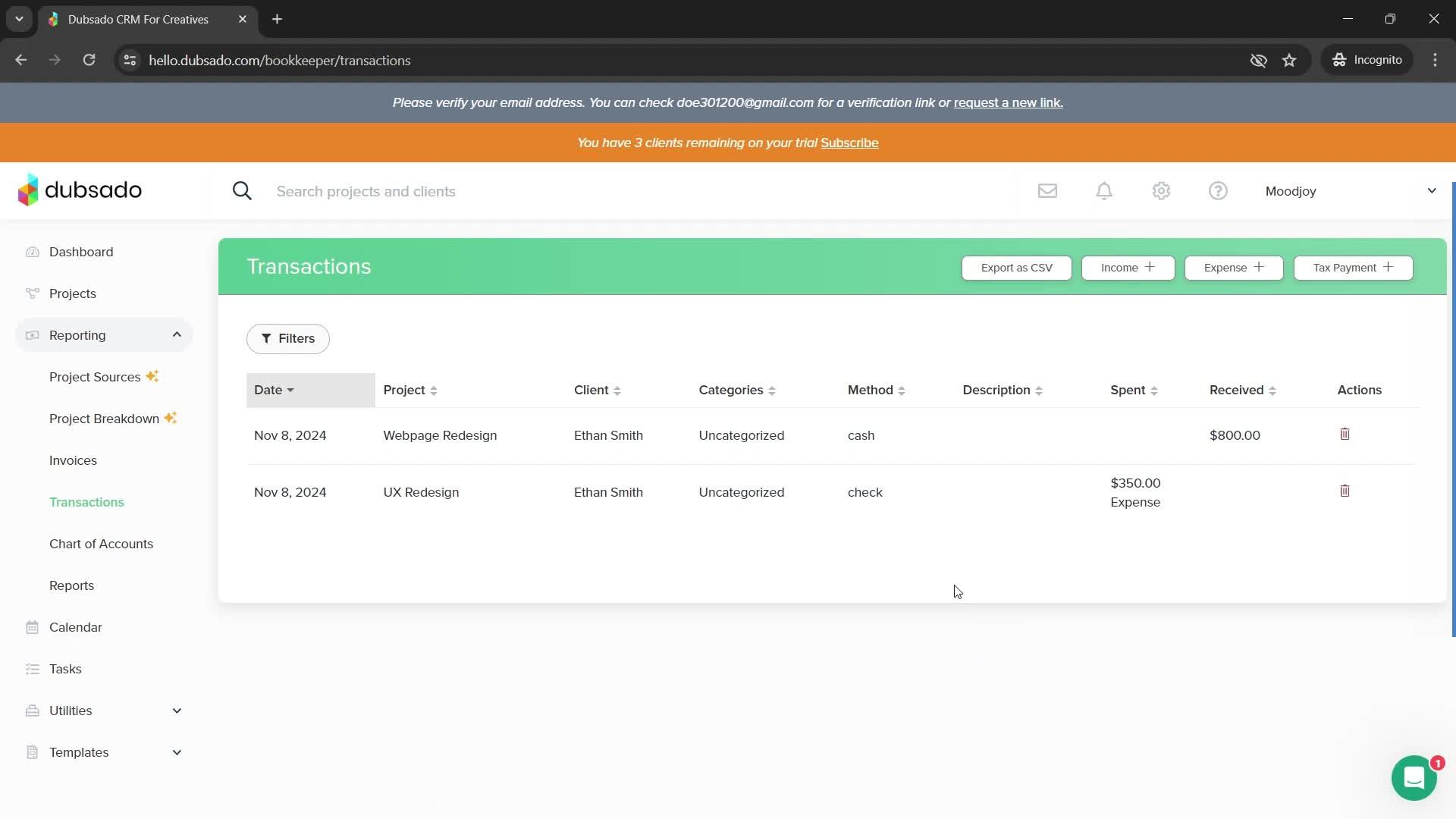Click the Reporting sidebar icon
This screenshot has height=819, width=1456.
(x=32, y=335)
